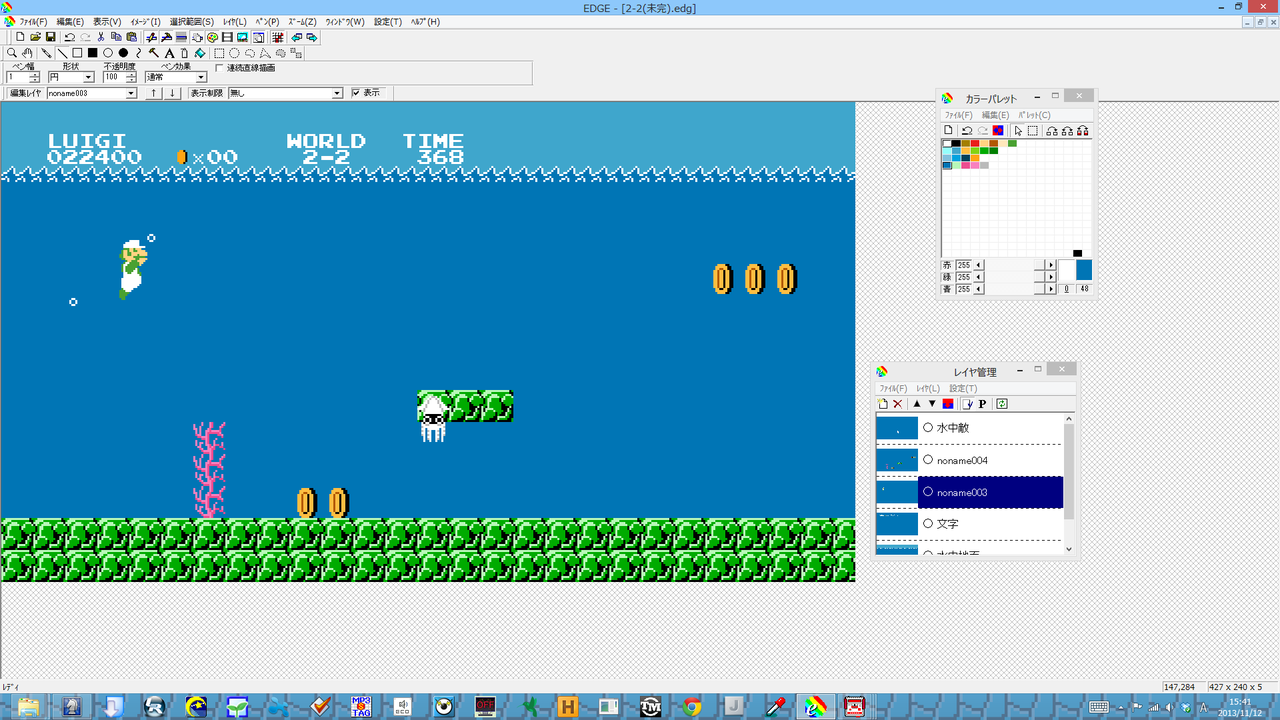Click the down arrow layer button
Image resolution: width=1280 pixels, height=720 pixels.
(173, 93)
